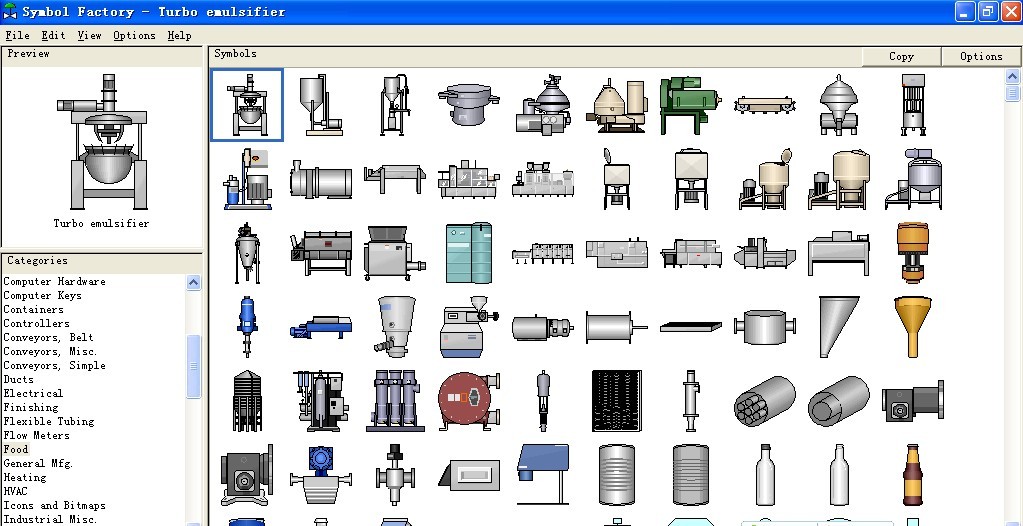Viewport: 1023px width, 526px height.
Task: Select the Ducts category
Action: coord(18,379)
